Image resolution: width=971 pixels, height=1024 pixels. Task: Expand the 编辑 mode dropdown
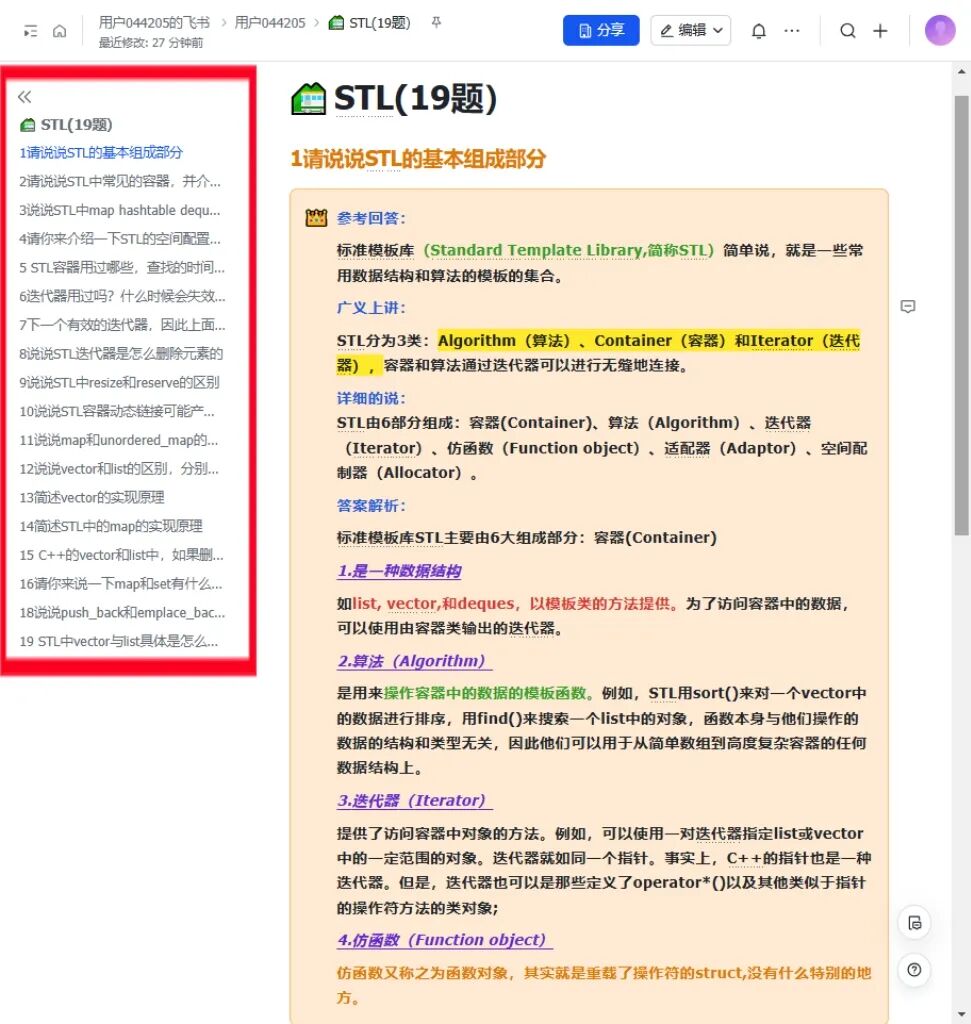(691, 30)
